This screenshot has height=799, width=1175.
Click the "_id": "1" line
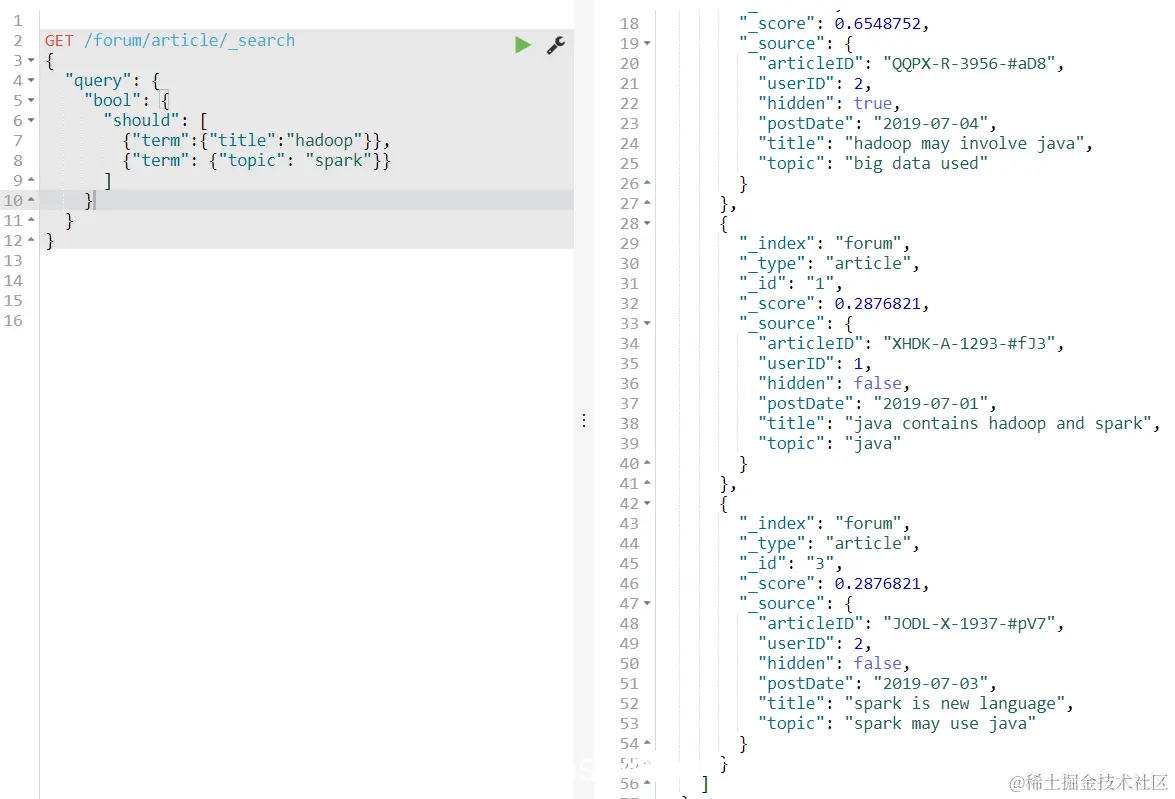point(790,283)
